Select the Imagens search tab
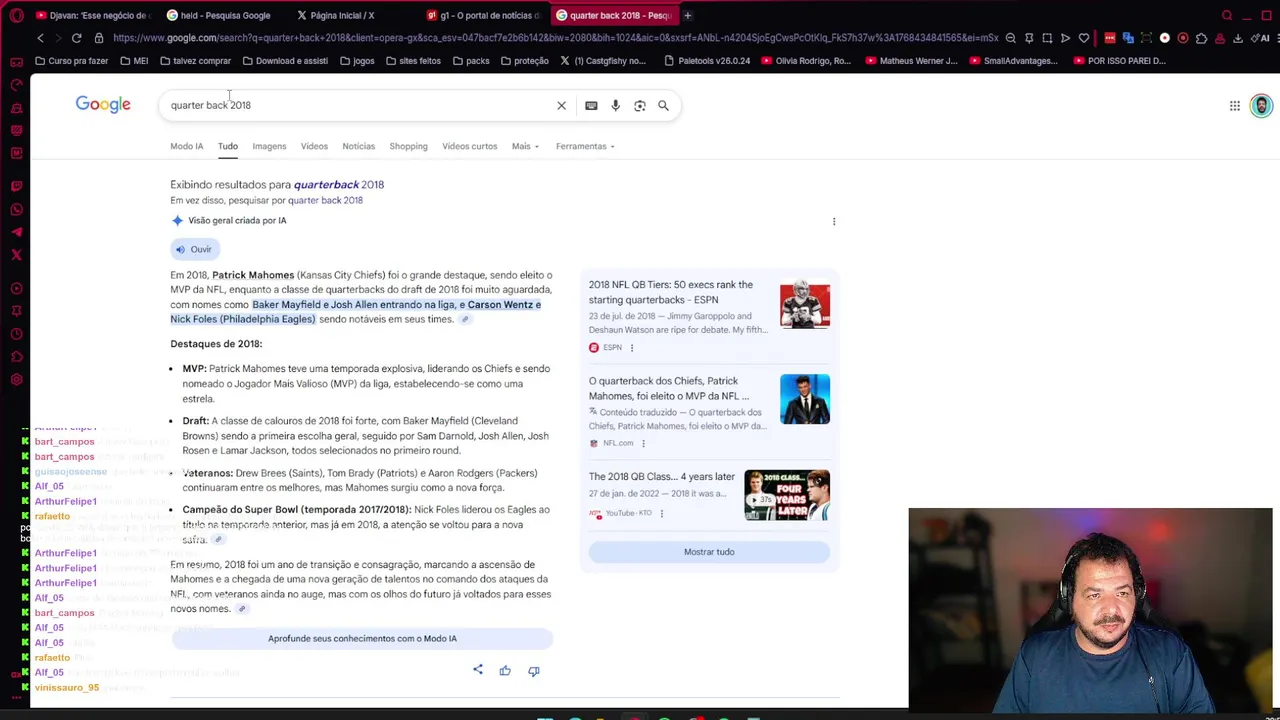Image resolution: width=1280 pixels, height=720 pixels. coord(269,146)
